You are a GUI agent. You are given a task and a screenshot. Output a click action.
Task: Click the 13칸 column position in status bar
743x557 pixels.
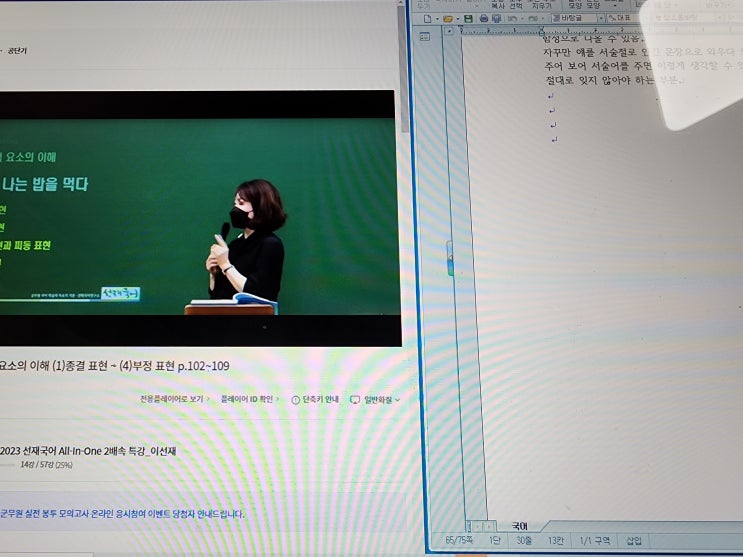click(x=555, y=540)
